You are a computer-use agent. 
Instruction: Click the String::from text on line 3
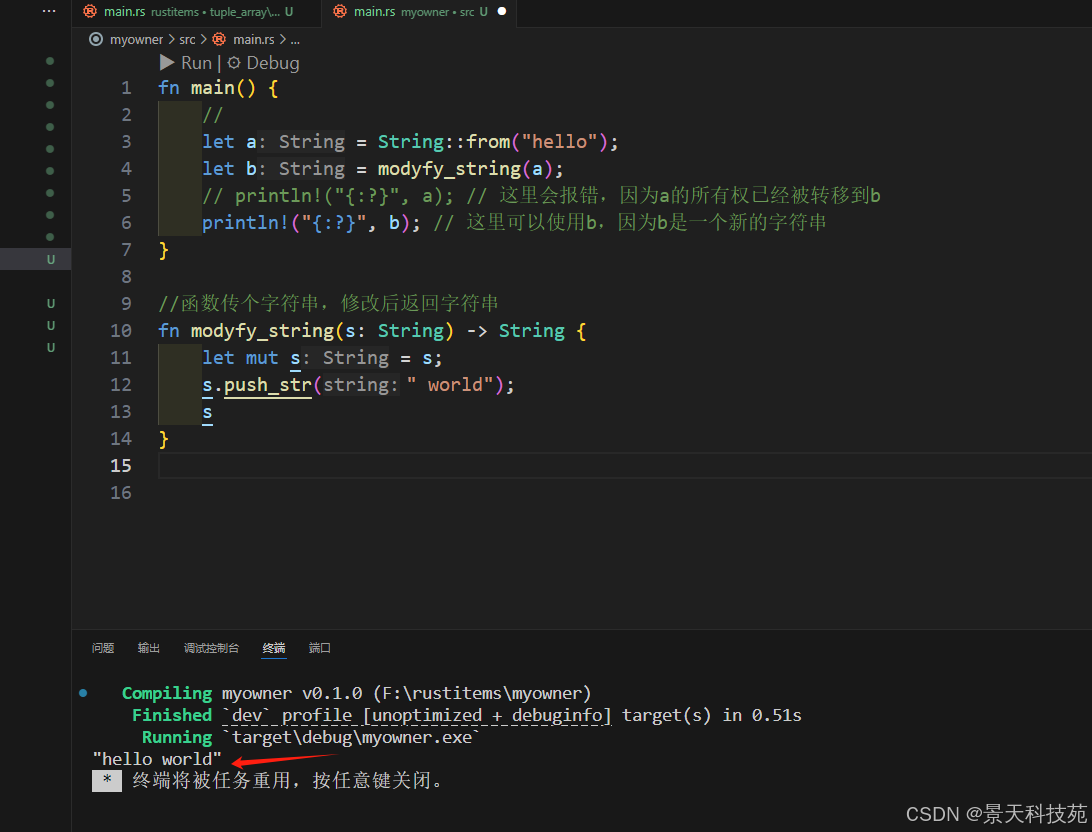[444, 142]
